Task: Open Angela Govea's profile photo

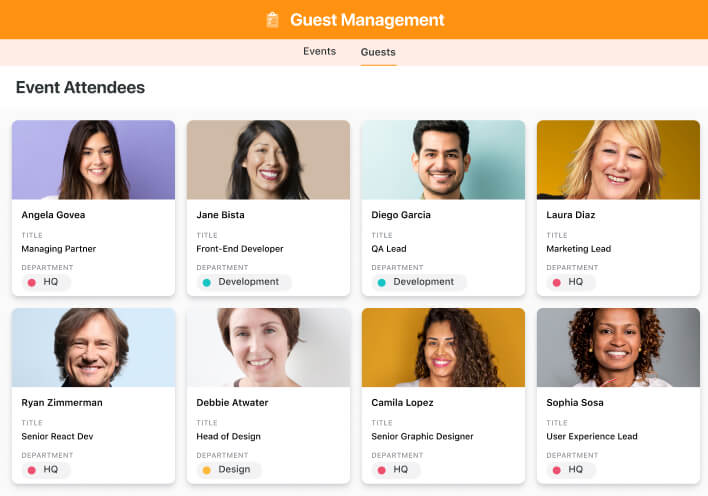Action: [93, 160]
